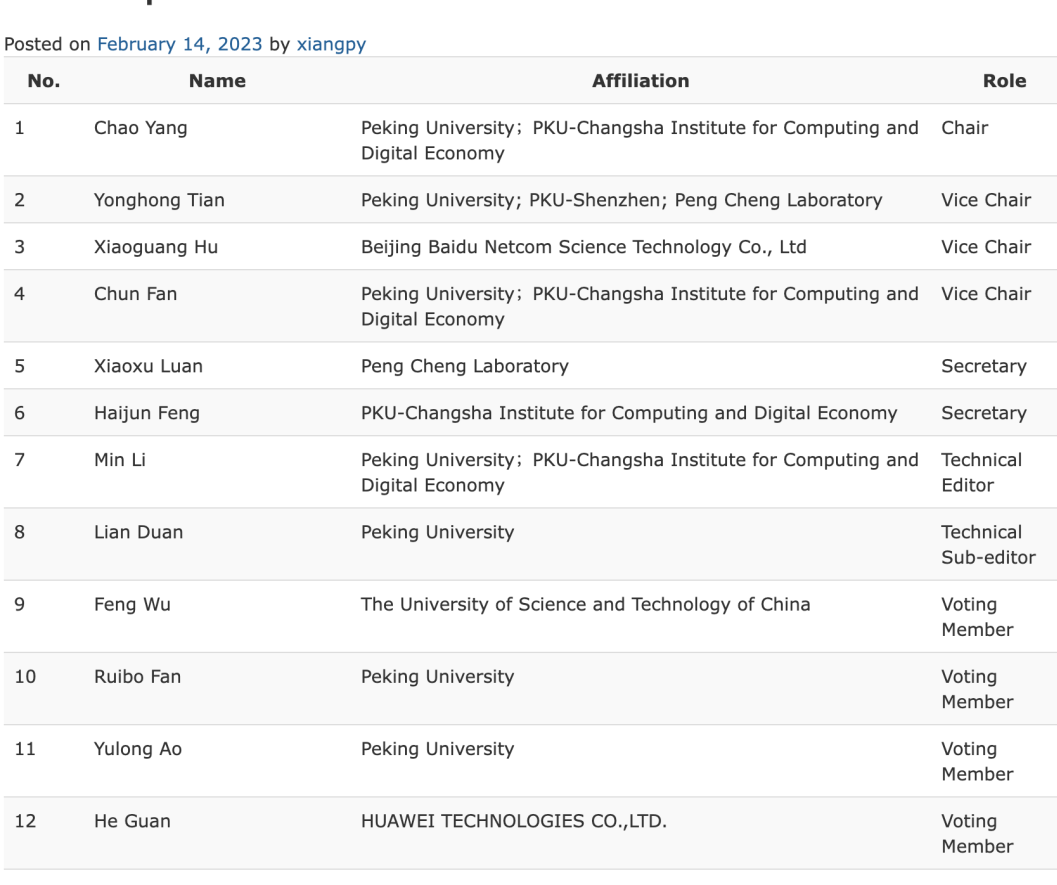1057x885 pixels.
Task: Click Xiaoxu Luan in row 5
Action: tap(148, 366)
